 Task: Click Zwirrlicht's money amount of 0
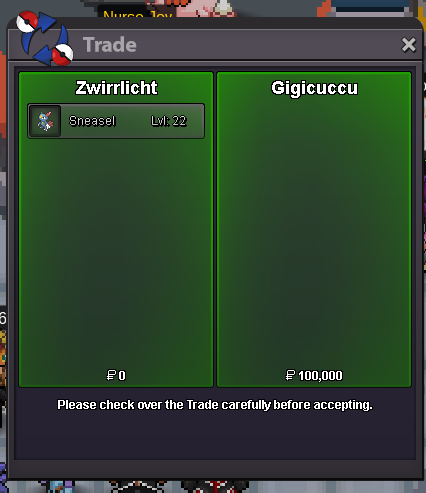coord(122,376)
